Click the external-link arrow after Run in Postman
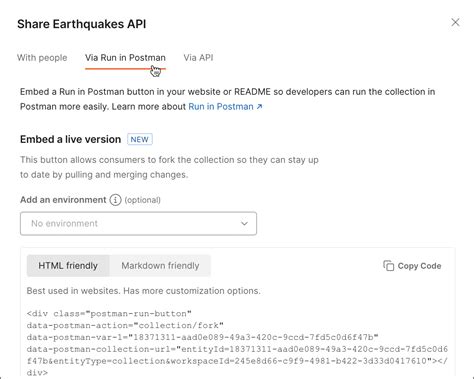Image resolution: width=474 pixels, height=379 pixels. click(x=259, y=107)
